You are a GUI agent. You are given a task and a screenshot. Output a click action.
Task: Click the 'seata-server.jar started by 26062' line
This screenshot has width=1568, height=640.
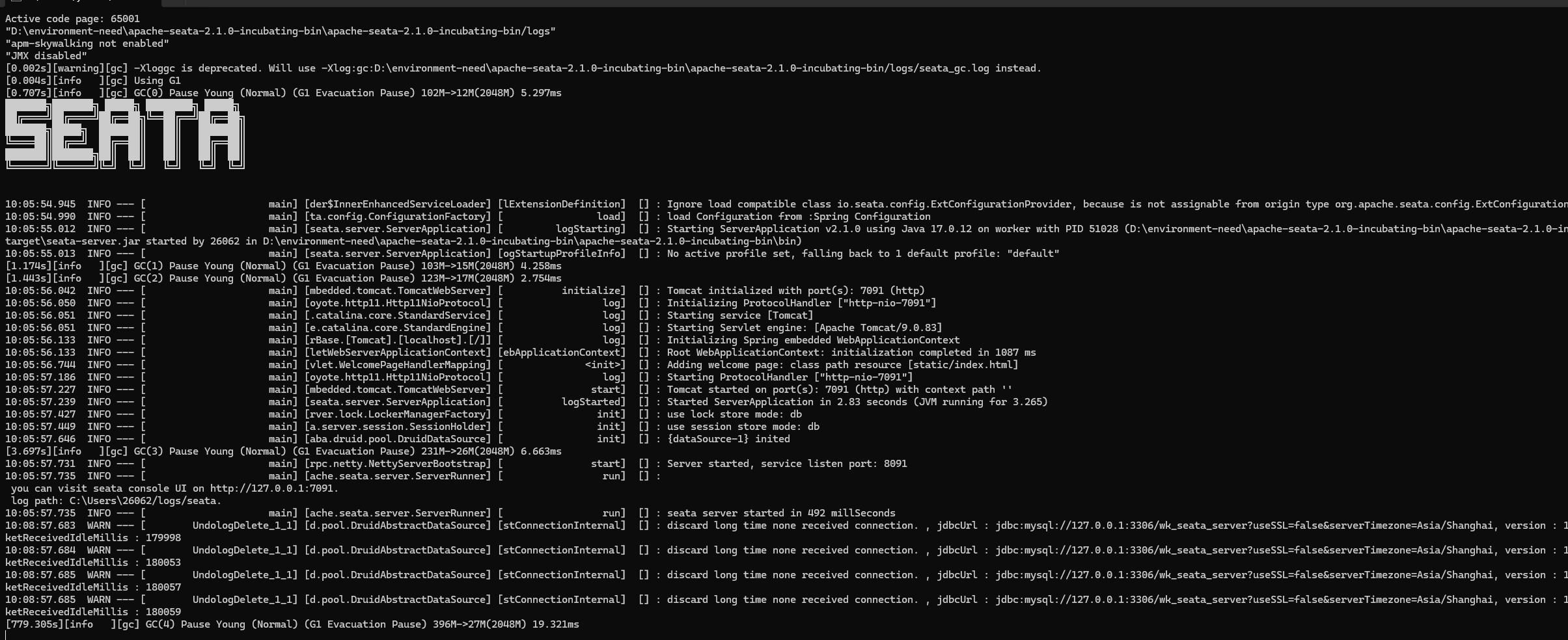[x=404, y=241]
